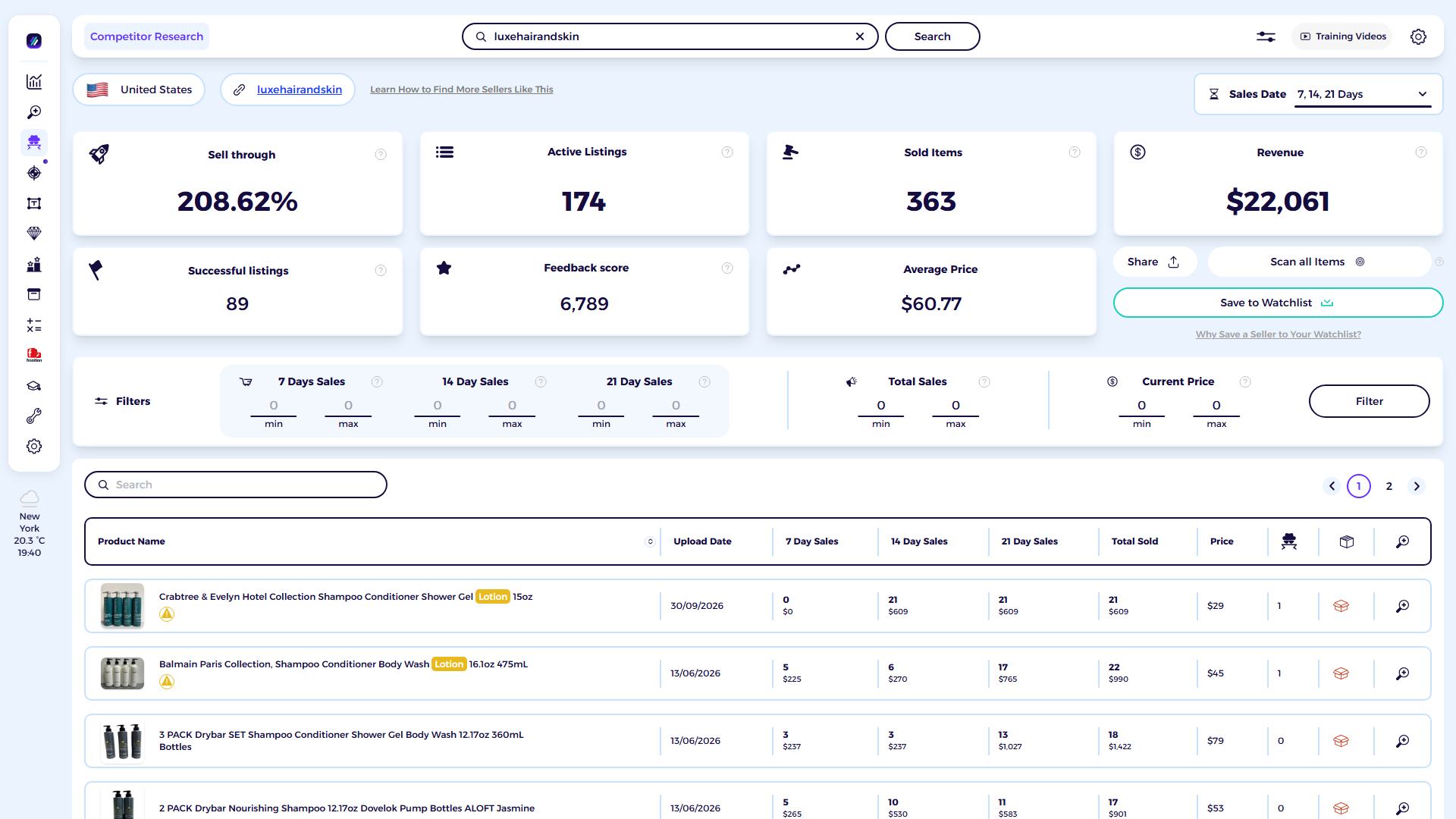Click the magnifier icon in Balmain Paris row
Image resolution: width=1456 pixels, height=819 pixels.
coord(1402,673)
